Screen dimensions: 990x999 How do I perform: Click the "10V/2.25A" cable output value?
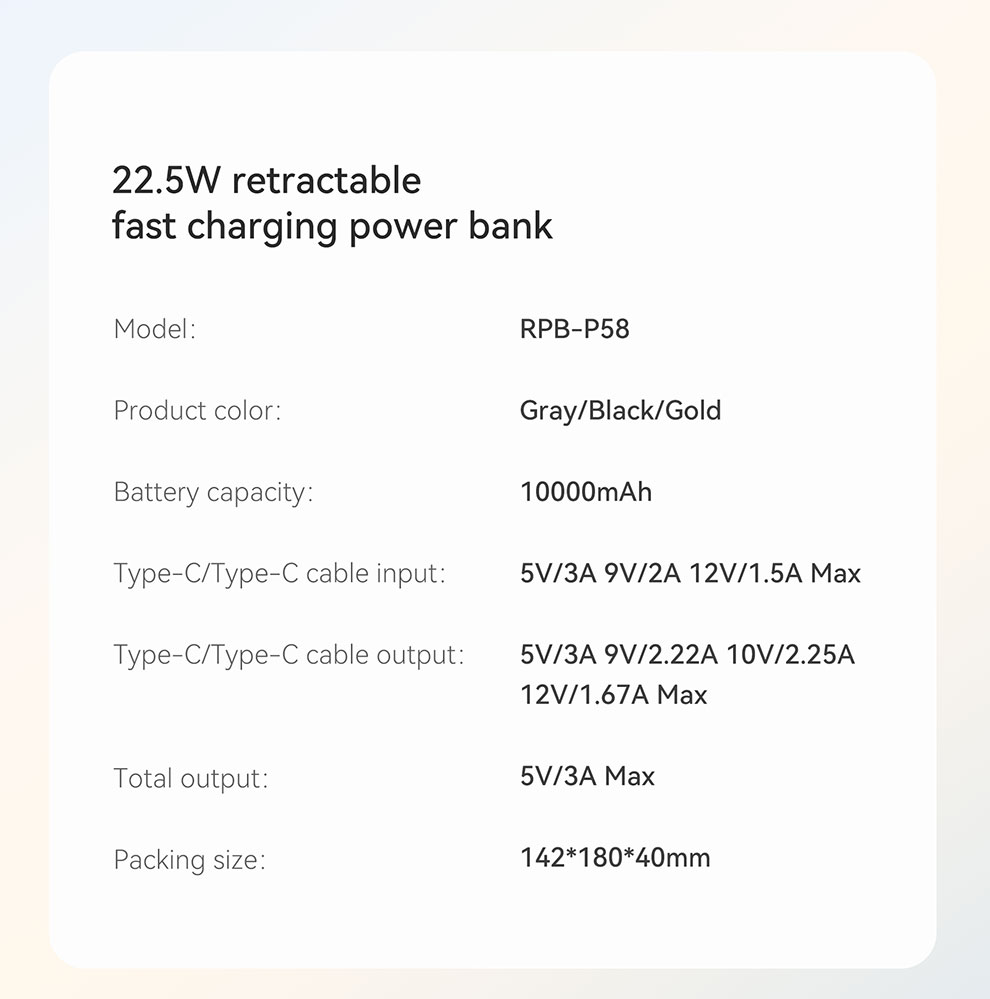791,656
